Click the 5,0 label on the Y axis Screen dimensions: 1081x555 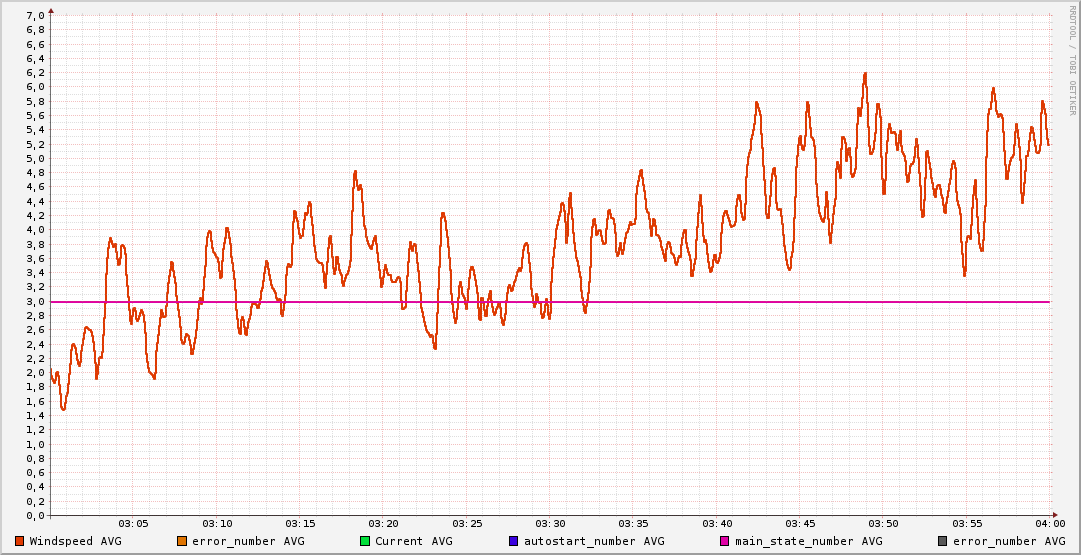click(34, 158)
